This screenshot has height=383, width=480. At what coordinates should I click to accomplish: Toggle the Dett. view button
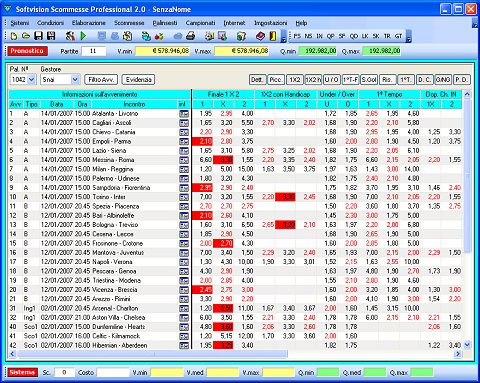tap(257, 80)
